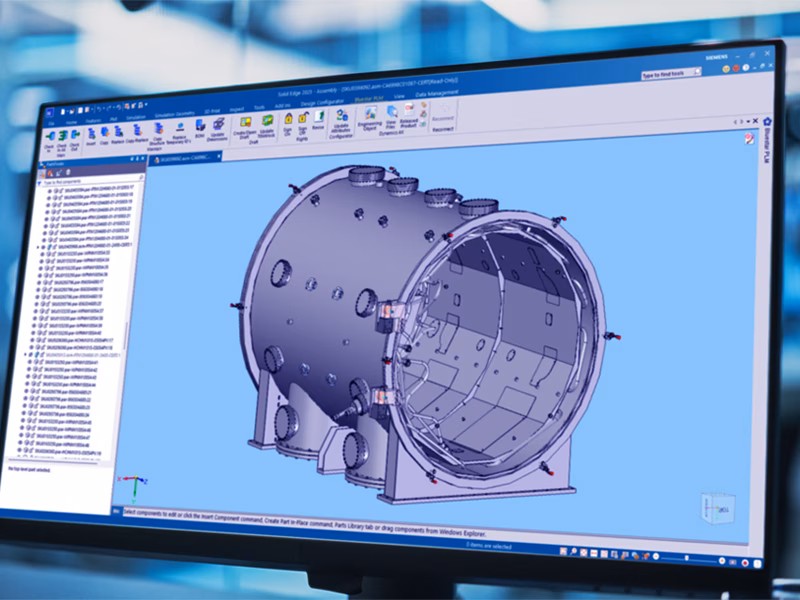The image size is (800, 600).
Task: Click the zoom slider in the status bar
Action: point(688,558)
